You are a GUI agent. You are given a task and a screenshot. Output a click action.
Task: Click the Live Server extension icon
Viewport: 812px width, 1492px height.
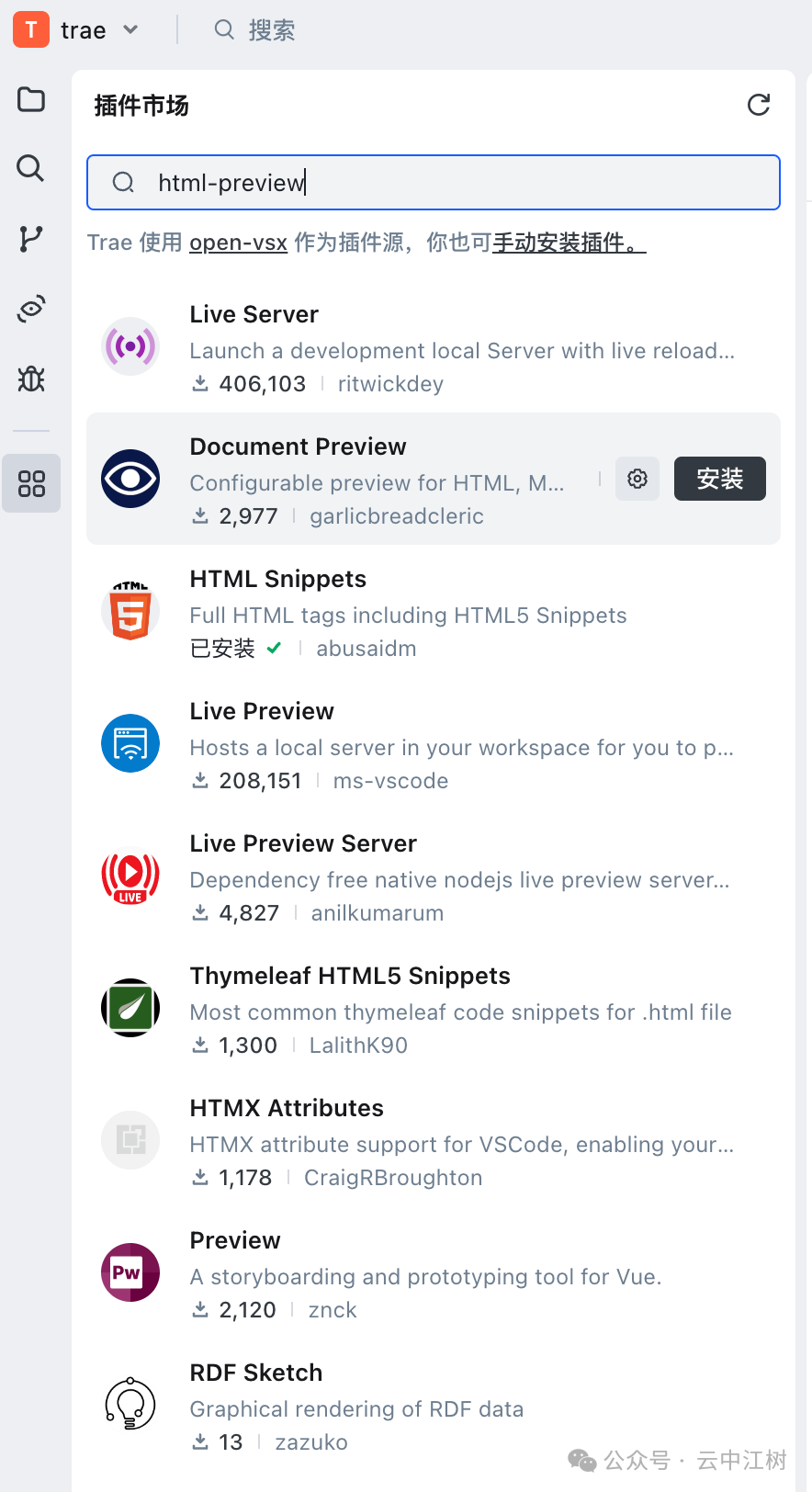click(x=130, y=346)
